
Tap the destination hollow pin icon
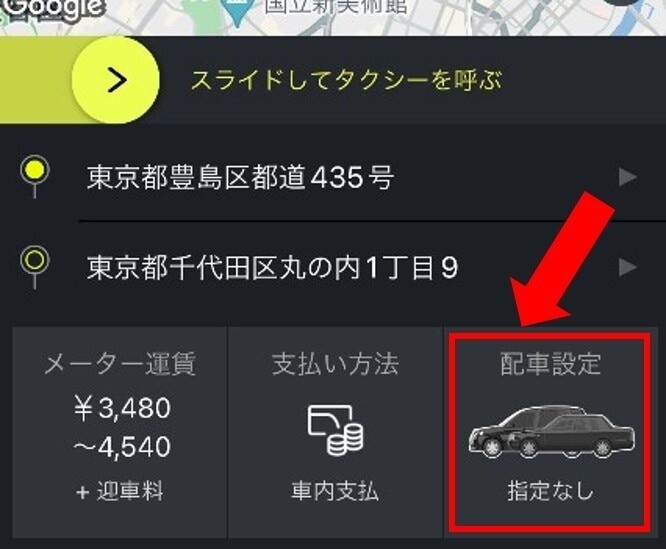(x=35, y=267)
